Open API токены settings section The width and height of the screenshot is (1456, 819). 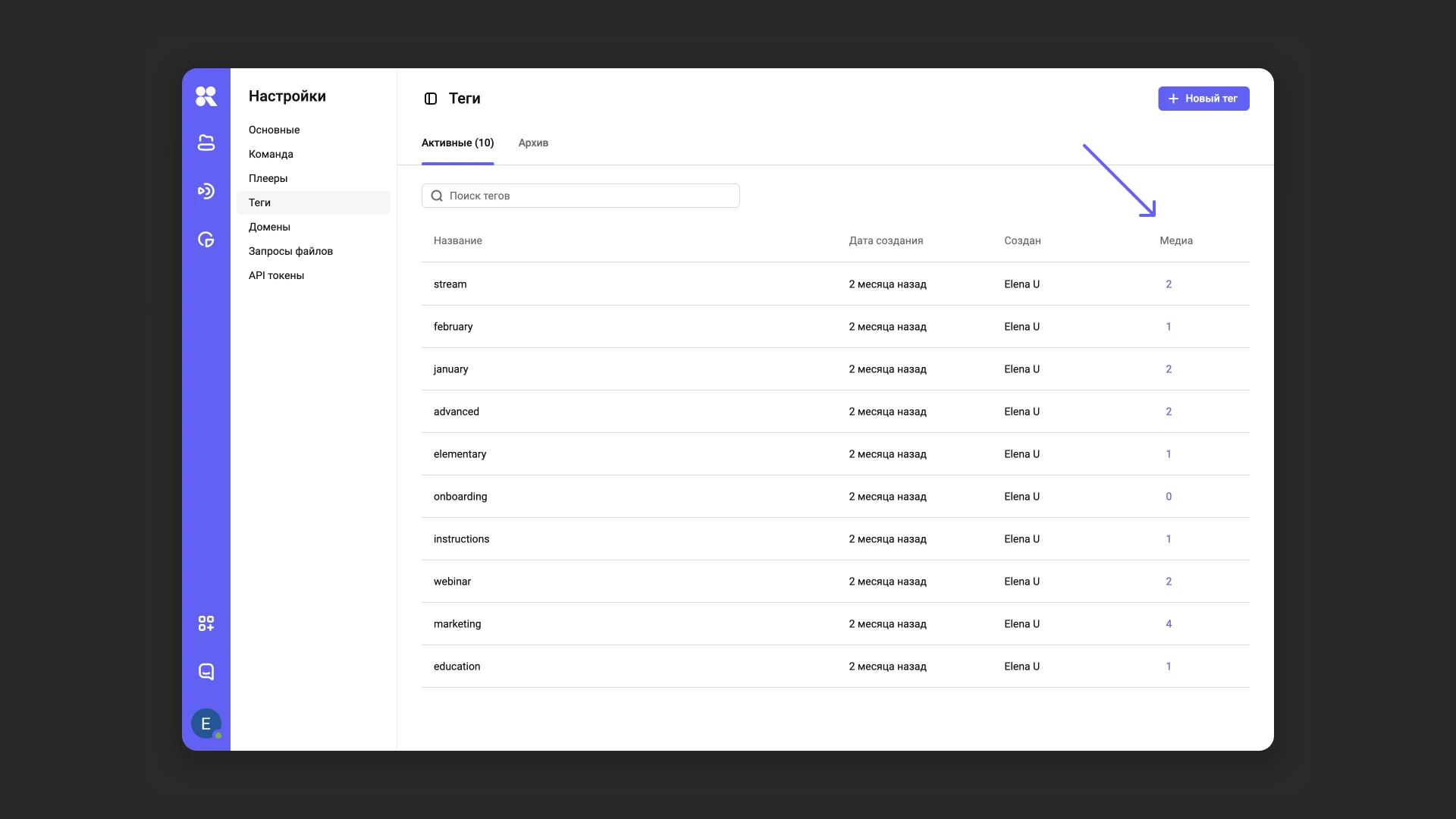pos(276,275)
